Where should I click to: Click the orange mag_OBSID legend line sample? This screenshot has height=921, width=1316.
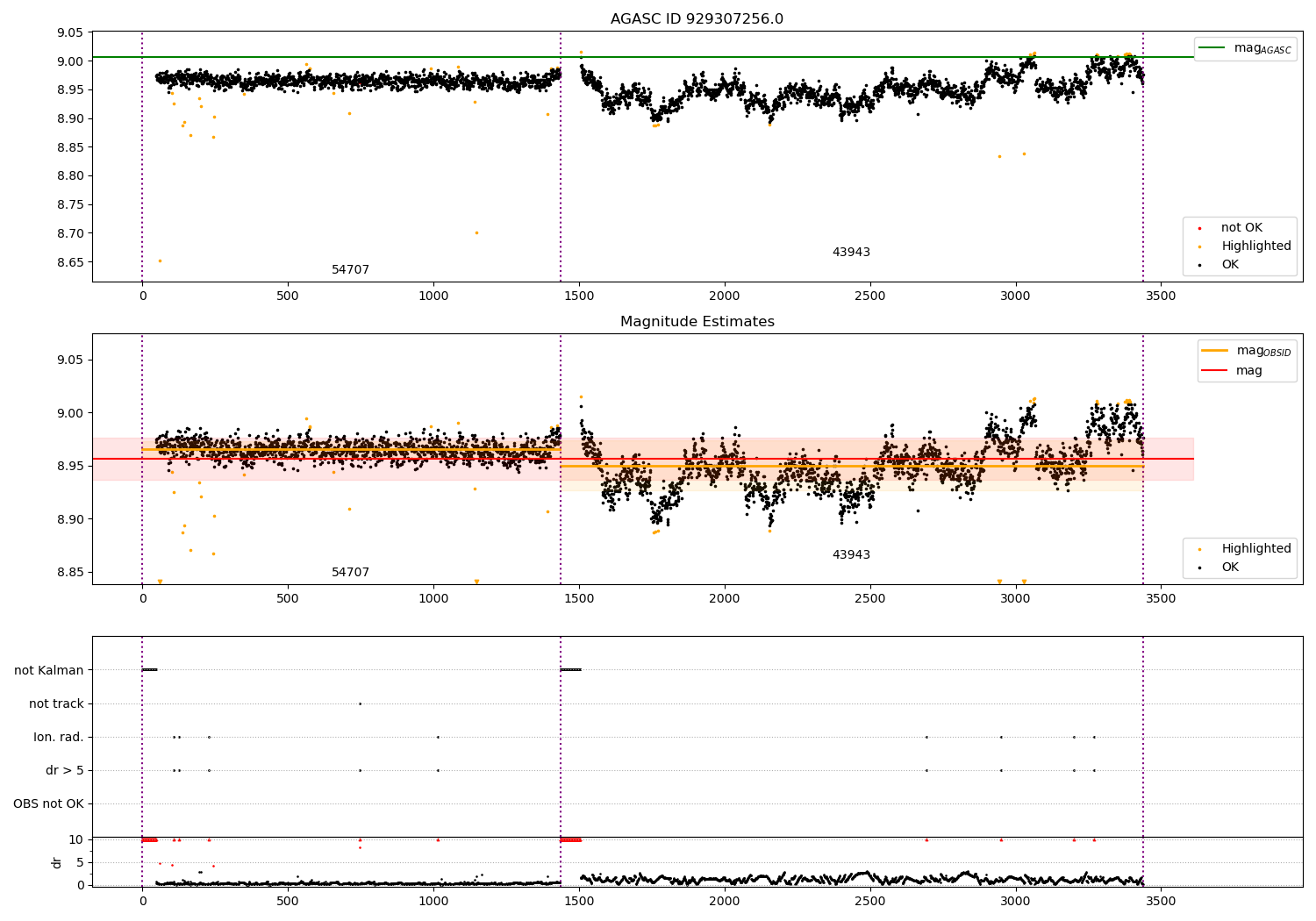1214,351
